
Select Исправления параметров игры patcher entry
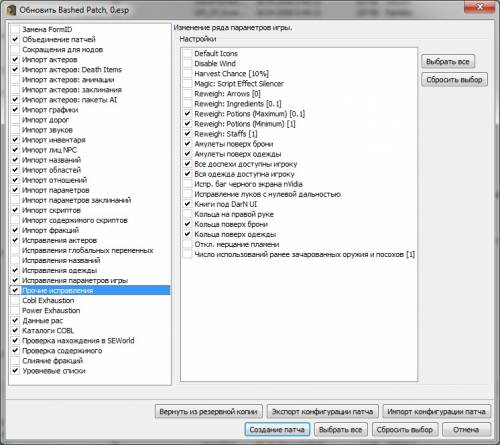coord(75,280)
